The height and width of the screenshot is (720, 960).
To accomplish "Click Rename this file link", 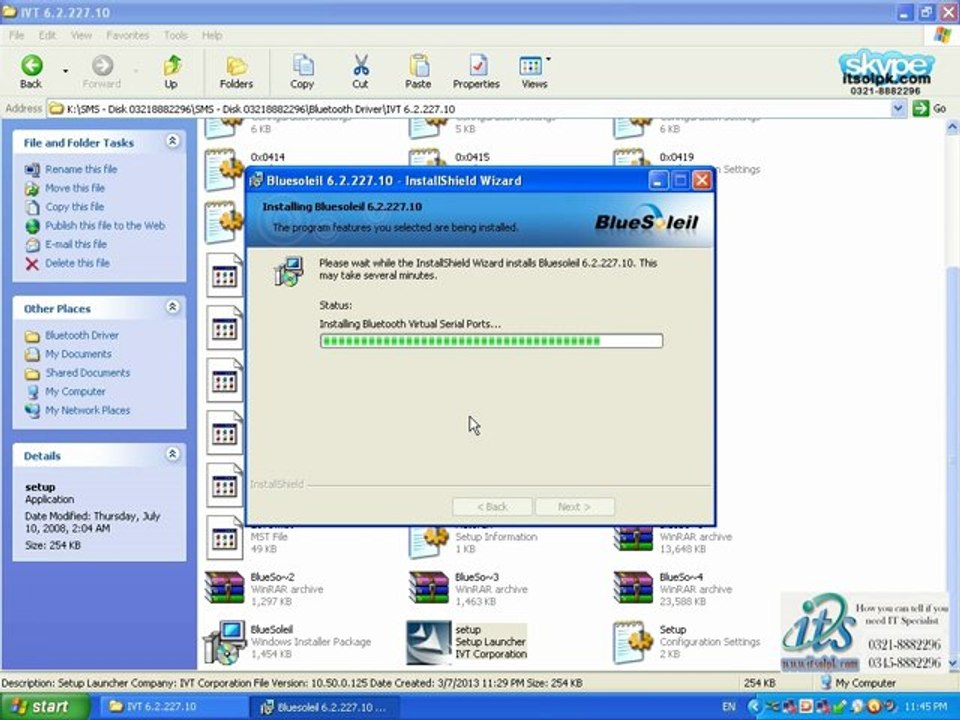I will (81, 169).
